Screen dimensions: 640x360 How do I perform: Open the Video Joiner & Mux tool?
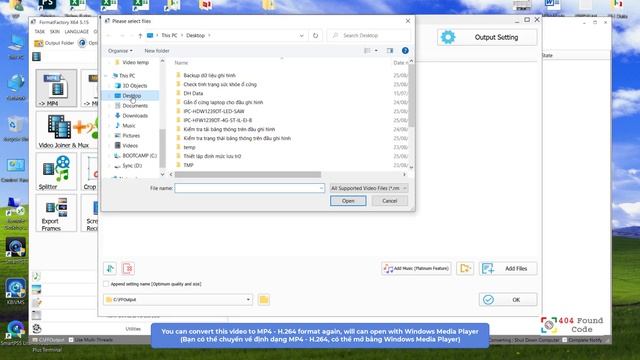coord(67,131)
